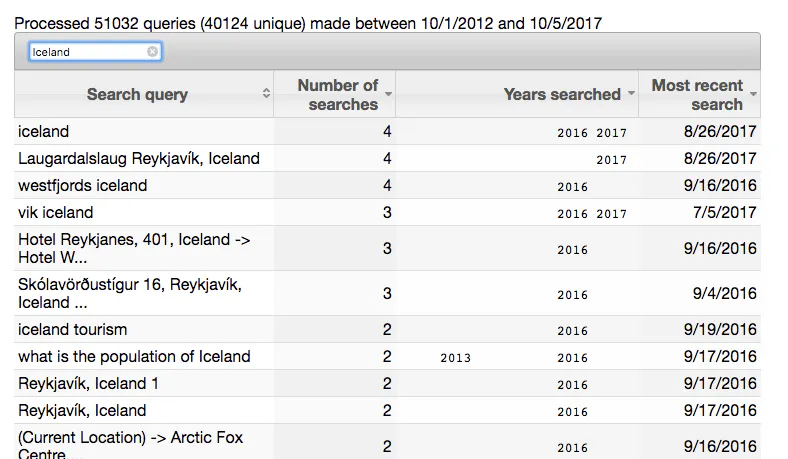
Task: Sort by Years searched arrow
Action: 631,94
